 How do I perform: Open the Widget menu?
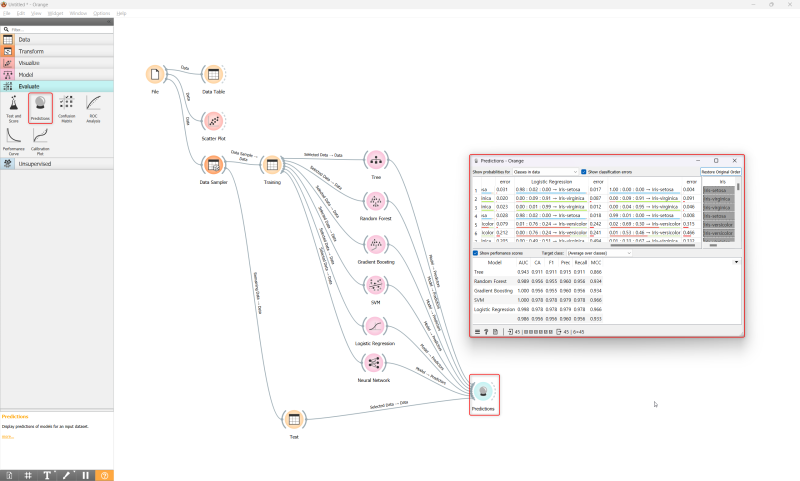coord(55,13)
